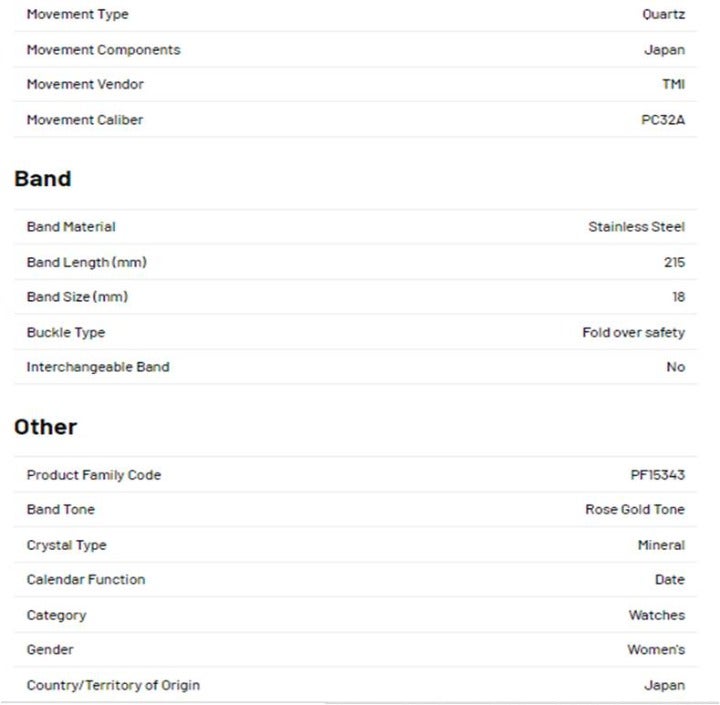
Task: Select the Crystal Type label
Action: pyautogui.click(x=67, y=545)
